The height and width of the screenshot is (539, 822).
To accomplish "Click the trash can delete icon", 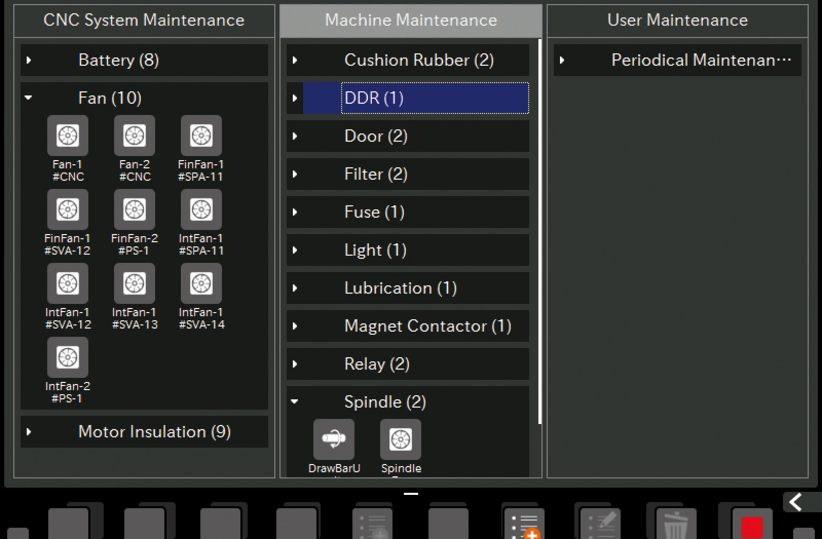I will pos(675,524).
